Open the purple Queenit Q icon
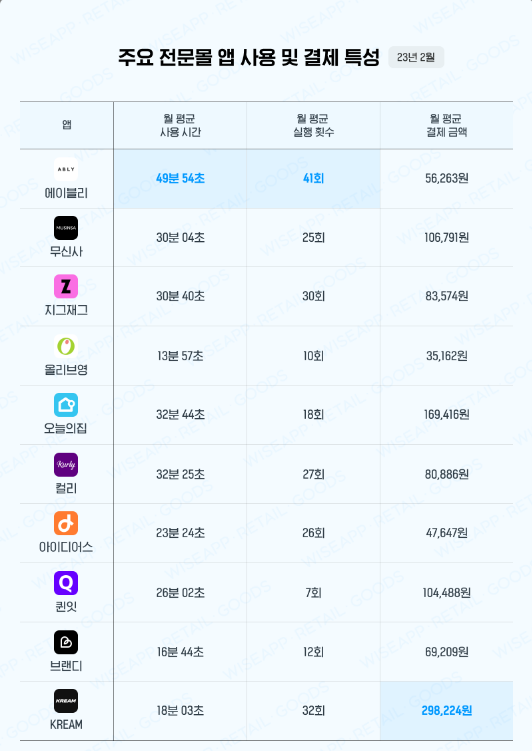 click(x=66, y=583)
